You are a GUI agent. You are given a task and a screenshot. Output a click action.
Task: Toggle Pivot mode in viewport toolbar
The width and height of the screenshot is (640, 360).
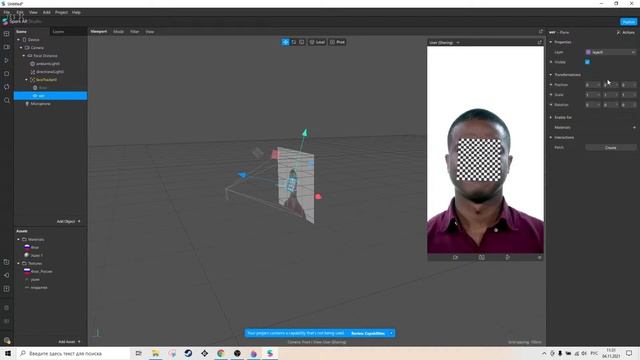click(x=338, y=42)
